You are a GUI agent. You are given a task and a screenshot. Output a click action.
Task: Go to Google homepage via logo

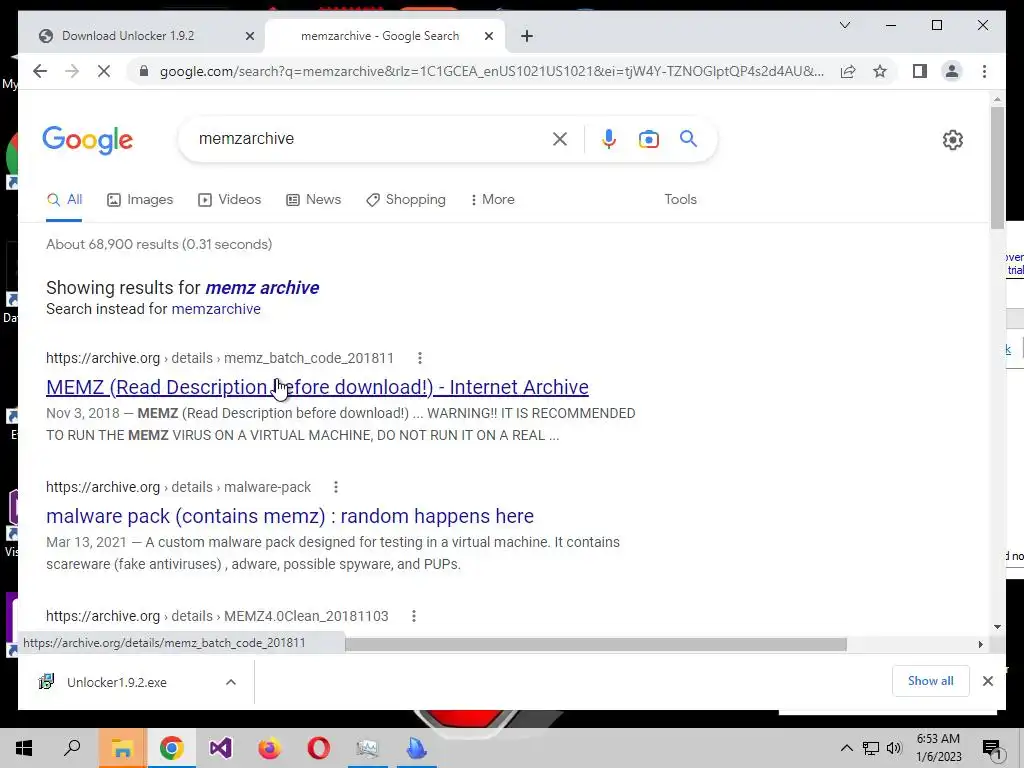88,140
